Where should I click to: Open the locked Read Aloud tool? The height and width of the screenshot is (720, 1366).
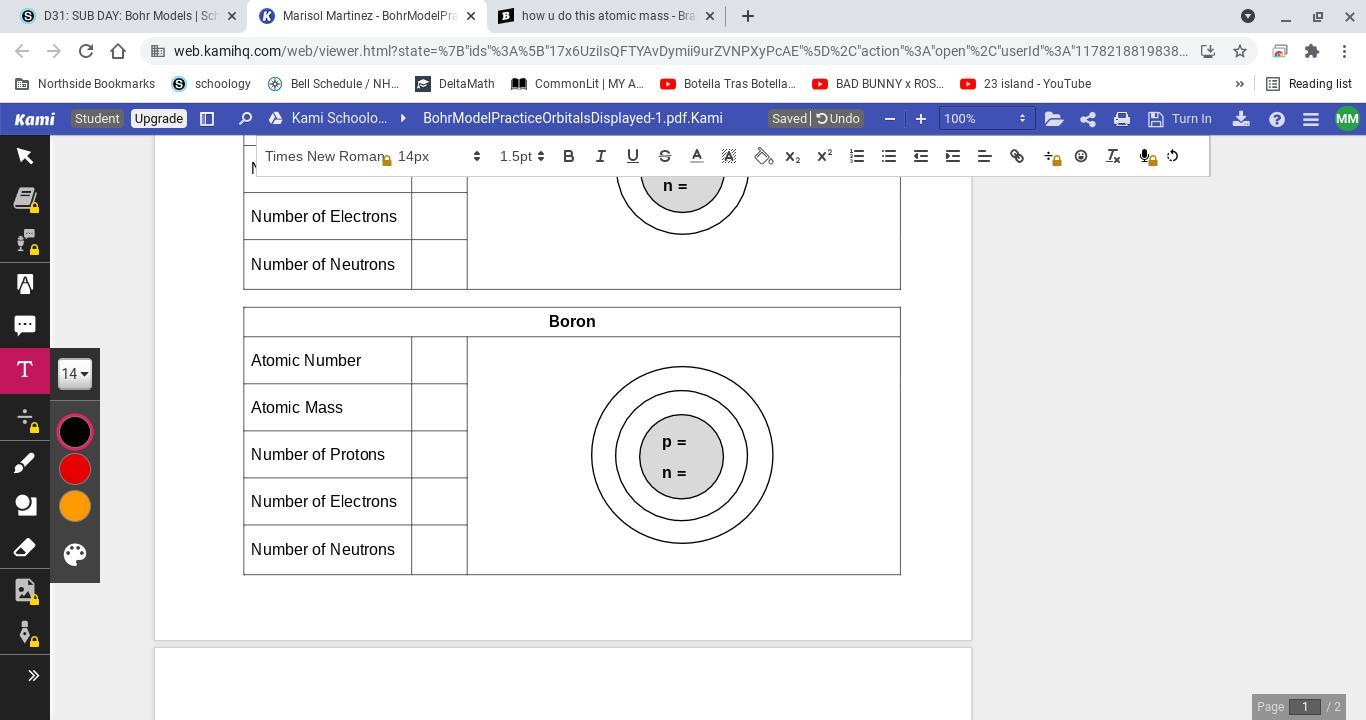(25, 241)
